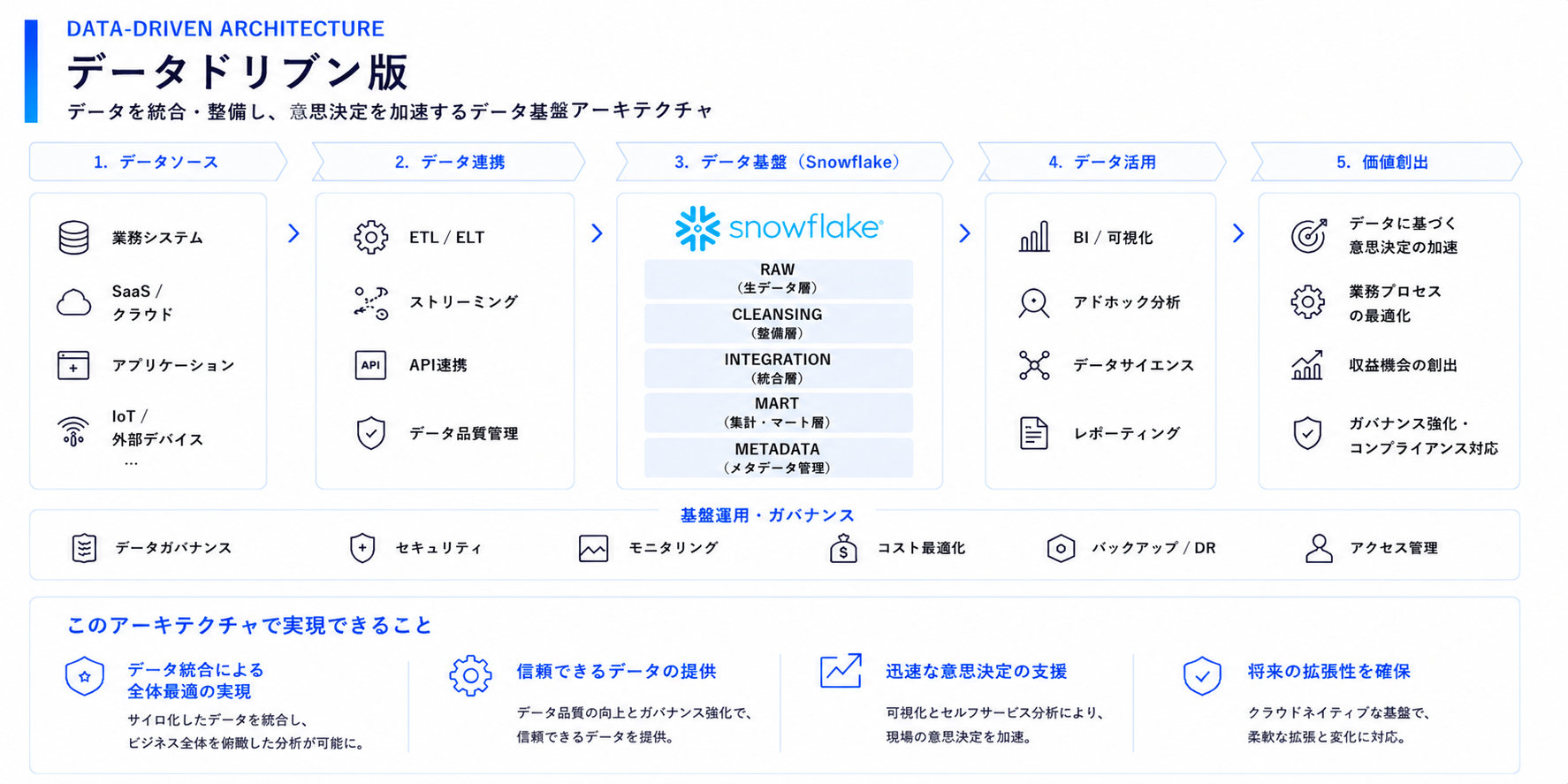
Task: Click the BI / 可視化 bar chart icon
Action: (x=1033, y=237)
